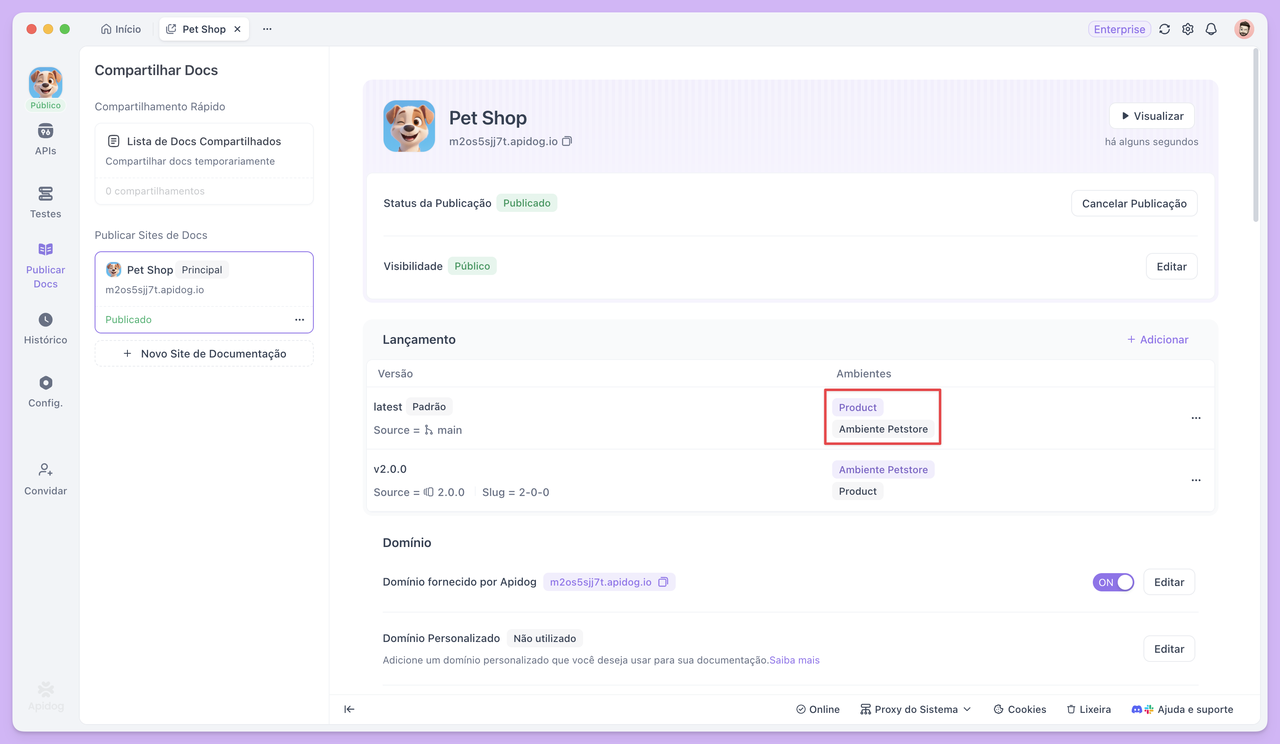Open the tab overflow ellipsis menu
Image resolution: width=1280 pixels, height=744 pixels.
coord(267,29)
